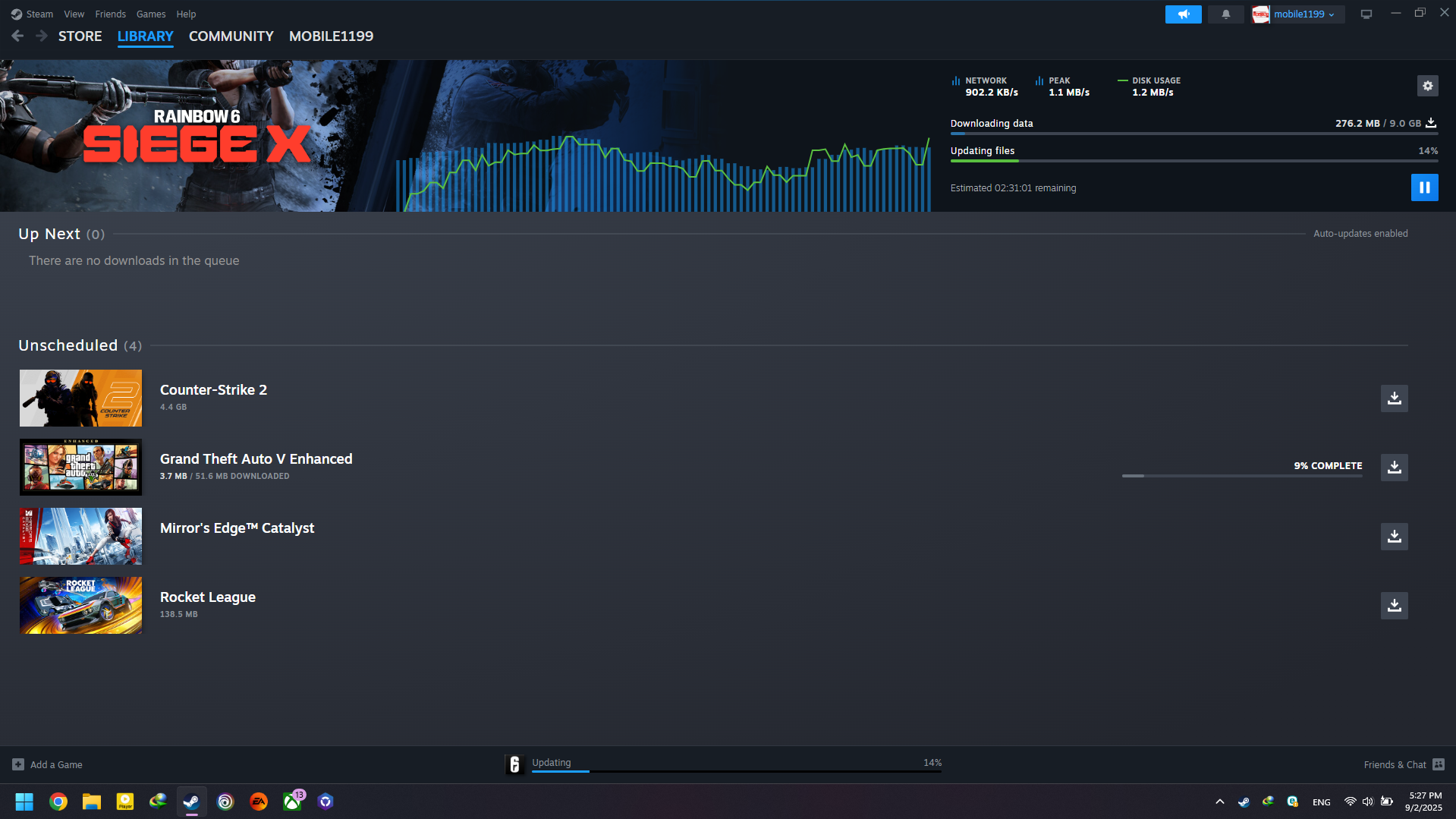Click Counter-Strike 2 title text
The width and height of the screenshot is (1456, 819).
tap(213, 390)
